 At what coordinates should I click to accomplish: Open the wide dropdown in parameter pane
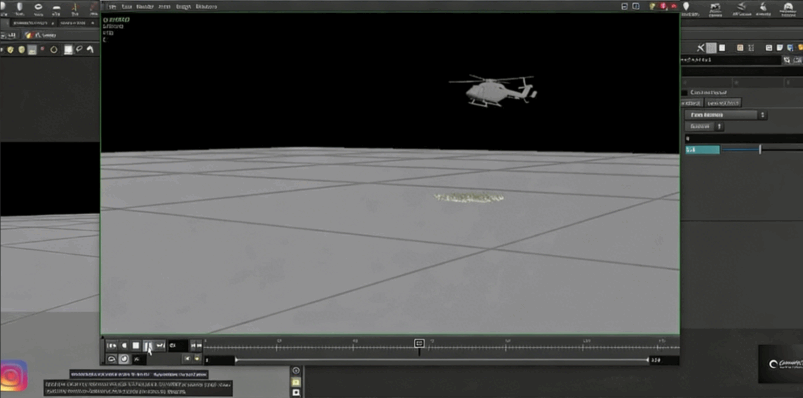pyautogui.click(x=721, y=115)
